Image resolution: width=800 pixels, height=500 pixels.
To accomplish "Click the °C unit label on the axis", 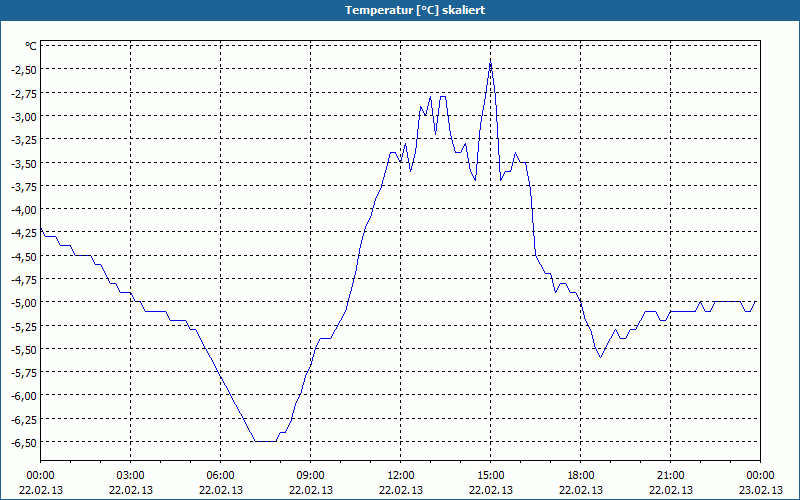I will point(31,46).
